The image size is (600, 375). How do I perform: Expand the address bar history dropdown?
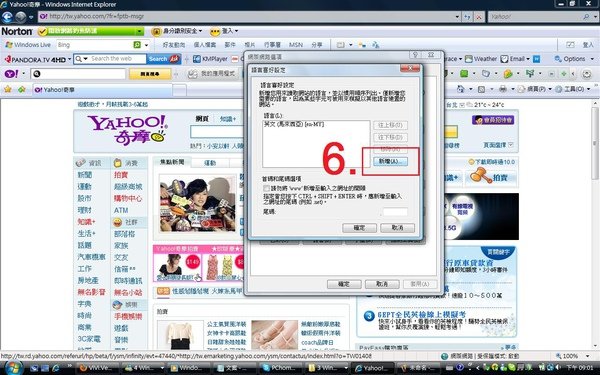457,17
